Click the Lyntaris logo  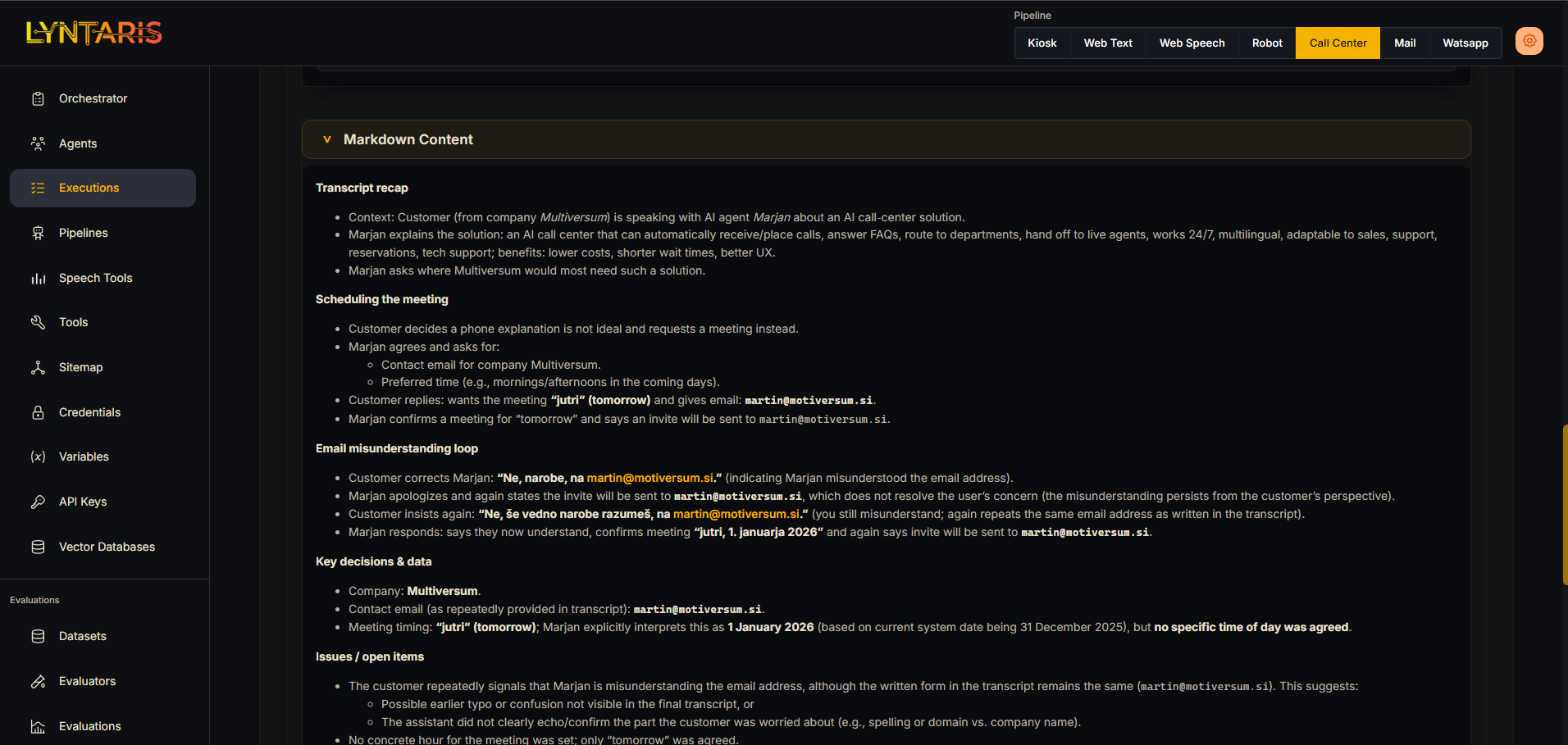coord(94,33)
